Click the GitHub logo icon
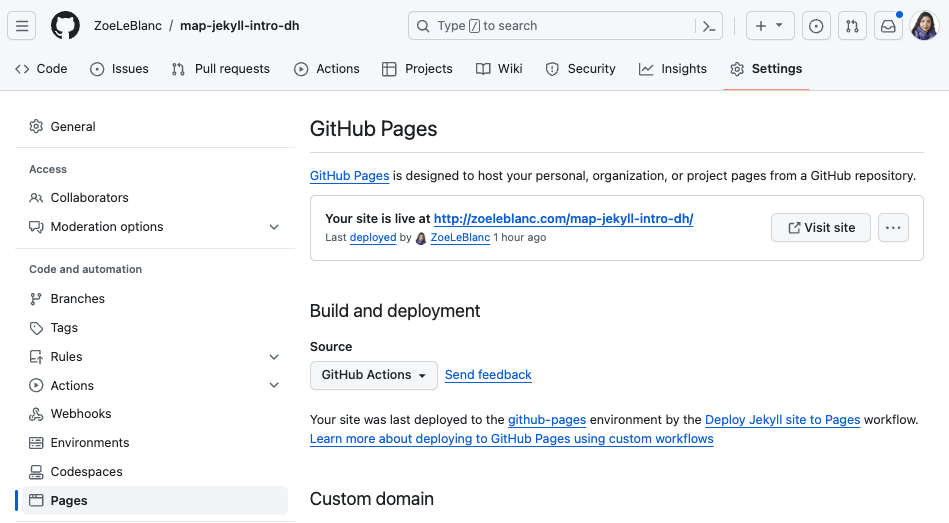Viewport: 949px width, 523px height. [65, 26]
